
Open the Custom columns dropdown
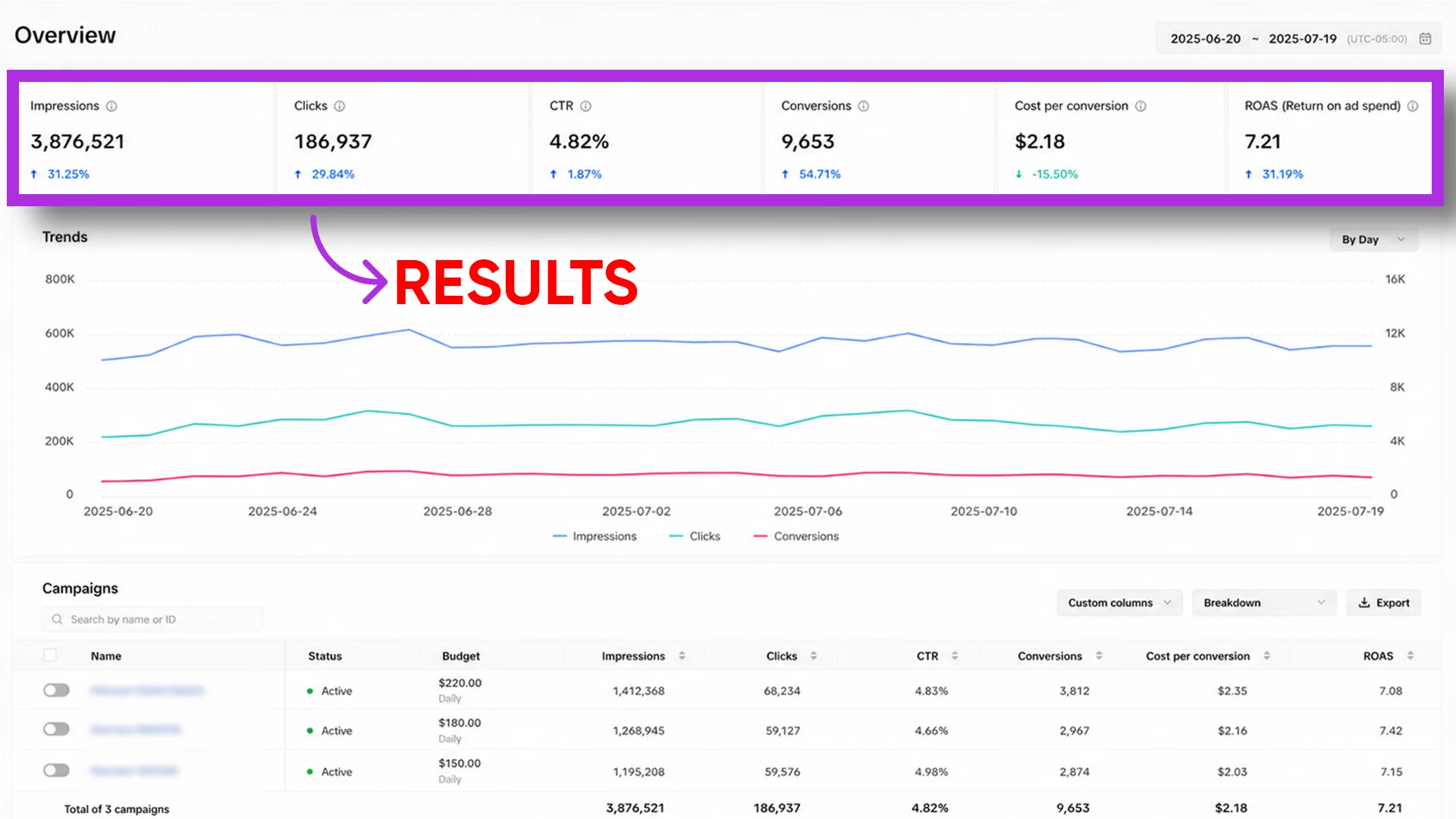coord(1119,603)
